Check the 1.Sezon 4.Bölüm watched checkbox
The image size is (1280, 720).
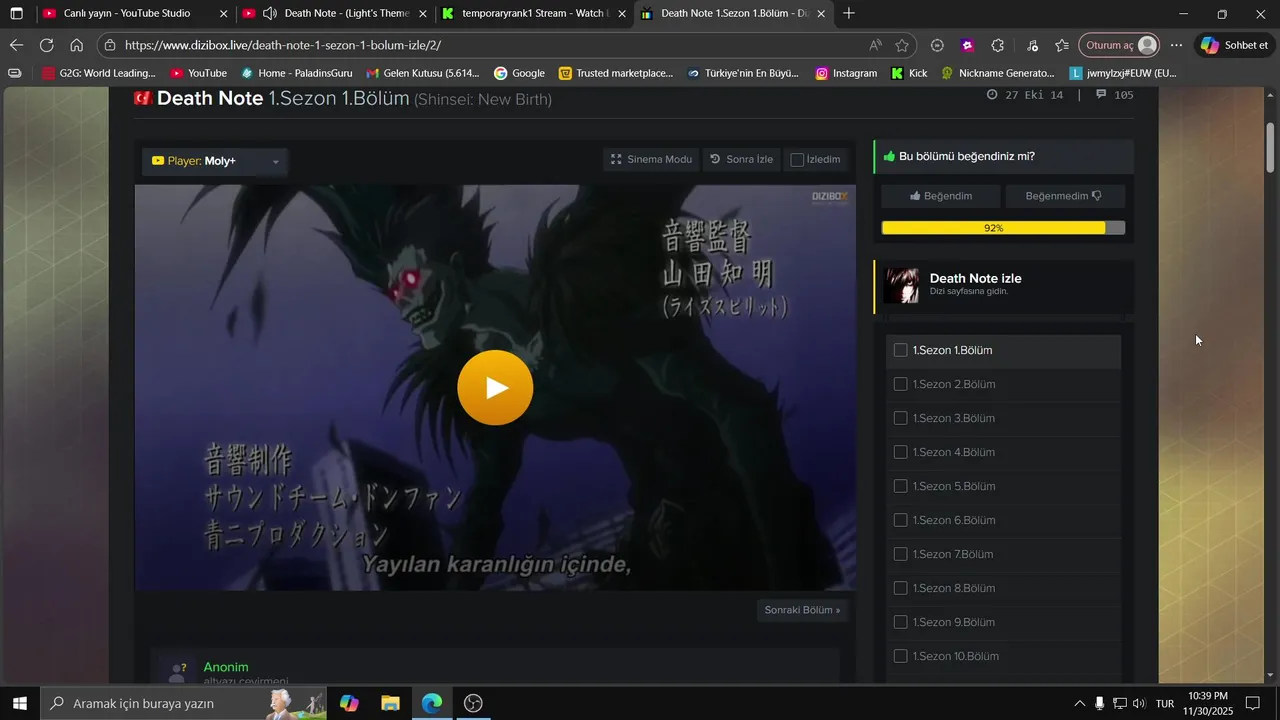coord(900,452)
